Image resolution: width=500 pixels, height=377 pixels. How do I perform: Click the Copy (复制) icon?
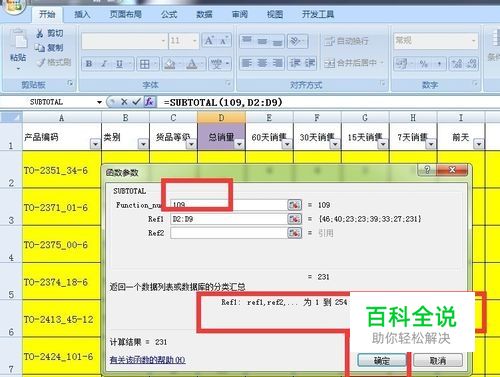[40, 48]
